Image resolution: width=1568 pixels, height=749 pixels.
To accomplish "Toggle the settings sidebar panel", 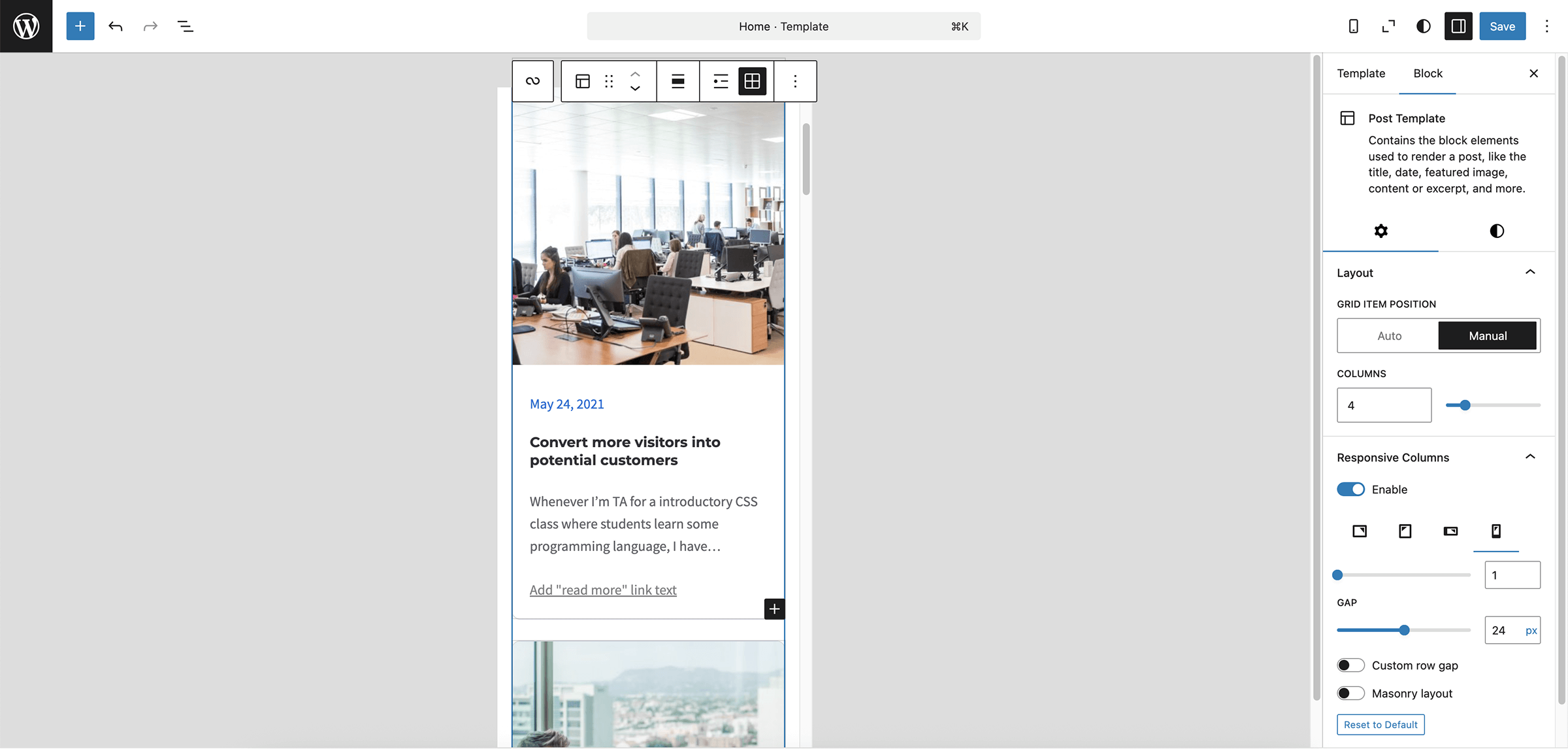I will point(1458,26).
